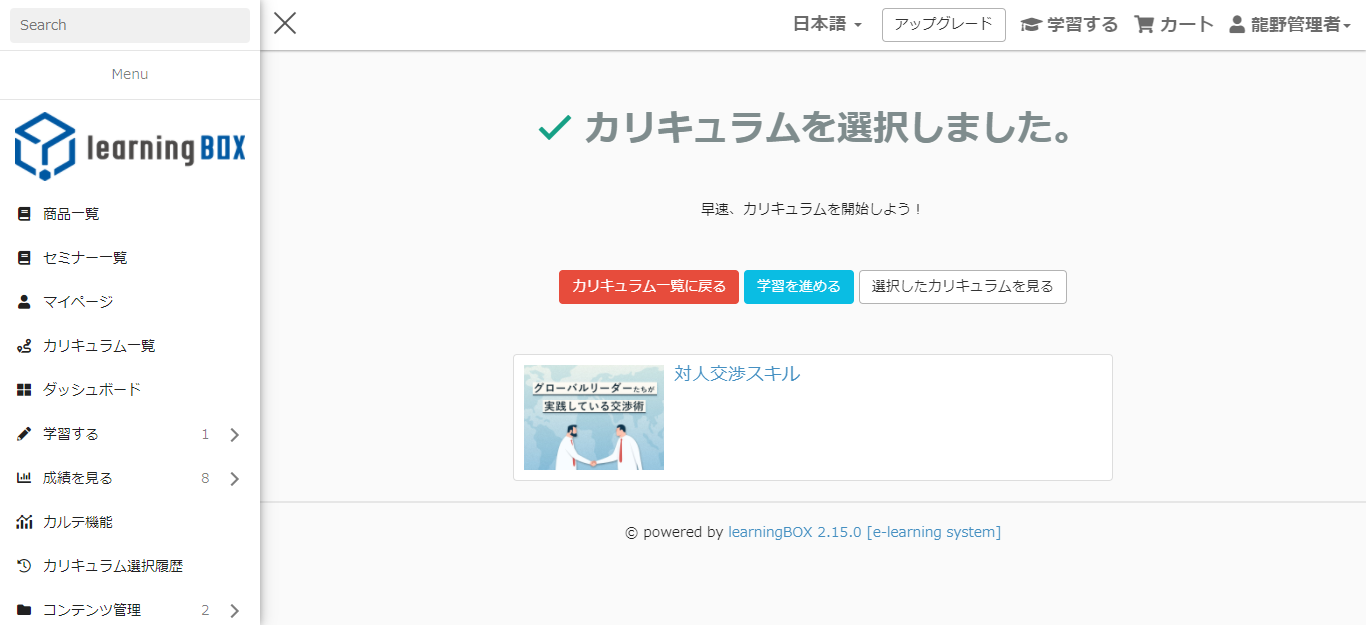
Task: Click the person icon beside マイページ
Action: [x=24, y=302]
